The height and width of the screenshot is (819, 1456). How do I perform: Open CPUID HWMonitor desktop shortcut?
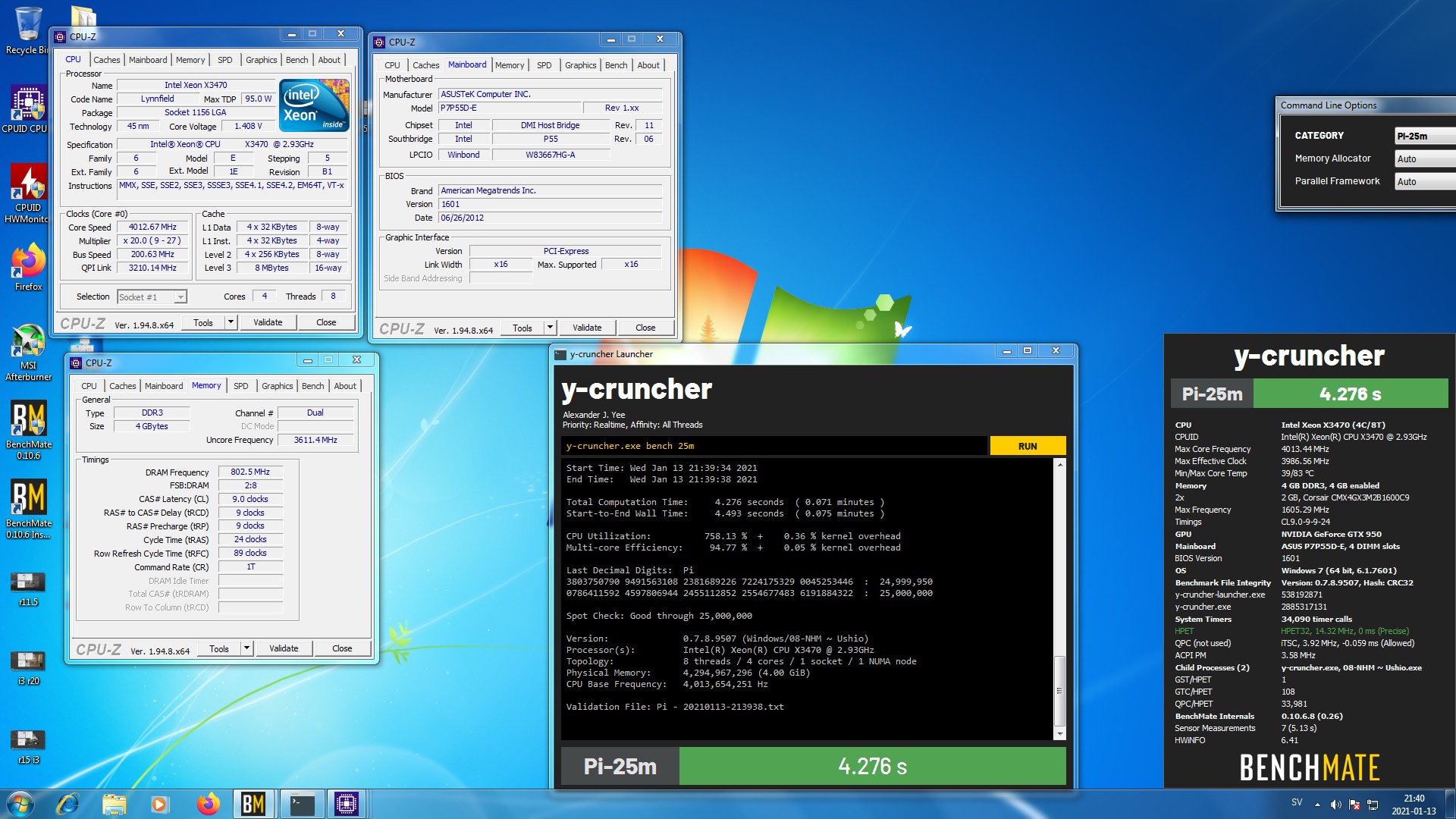[x=27, y=193]
